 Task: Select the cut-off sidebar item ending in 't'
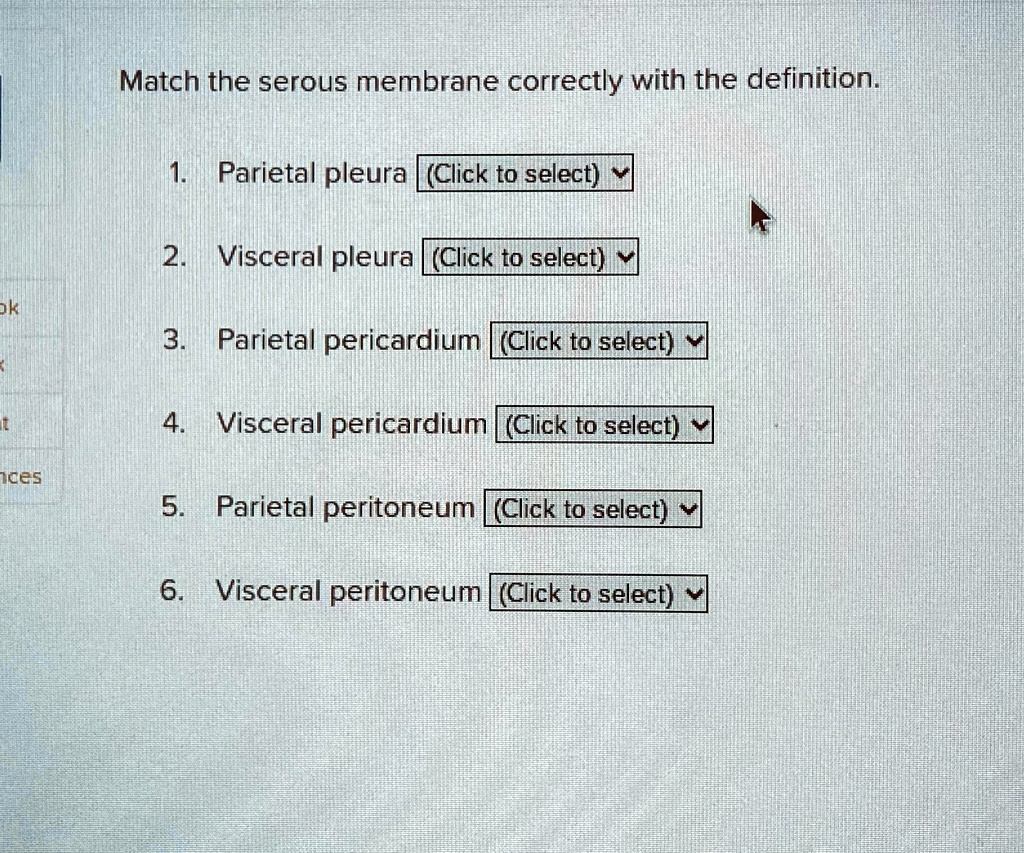[x=5, y=423]
